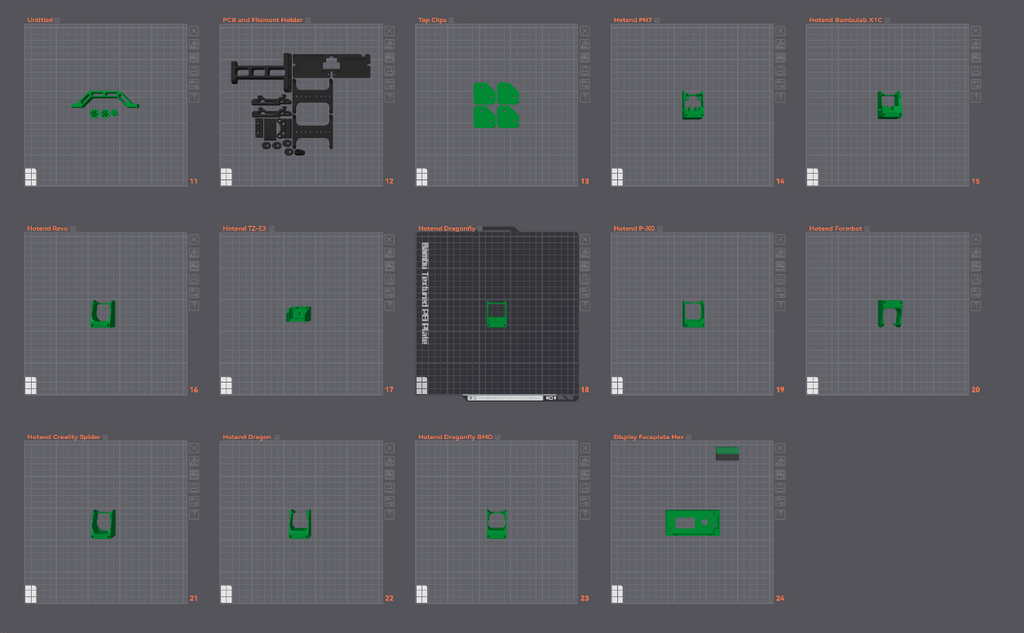
Task: Lock the Hotend Dragonfly plate 18
Action: click(x=585, y=280)
